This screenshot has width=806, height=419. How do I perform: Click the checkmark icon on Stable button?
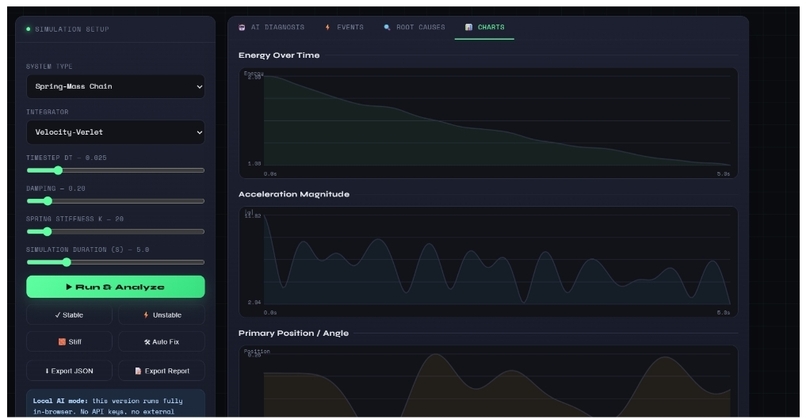[58, 315]
